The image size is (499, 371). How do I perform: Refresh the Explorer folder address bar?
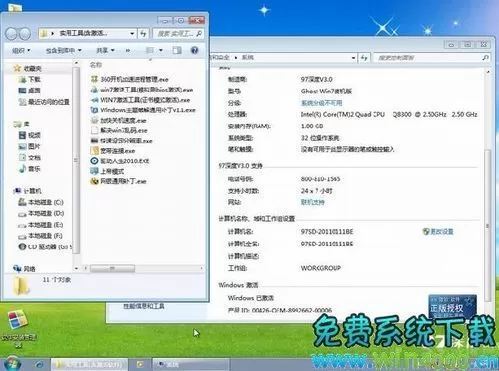coord(143,33)
